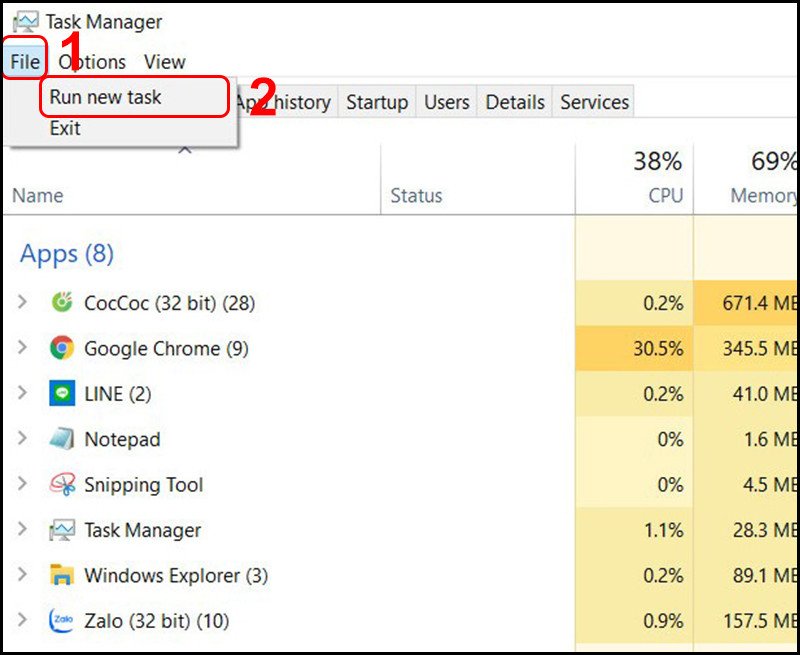Click the Task Manager process icon
800x655 pixels.
[x=60, y=530]
